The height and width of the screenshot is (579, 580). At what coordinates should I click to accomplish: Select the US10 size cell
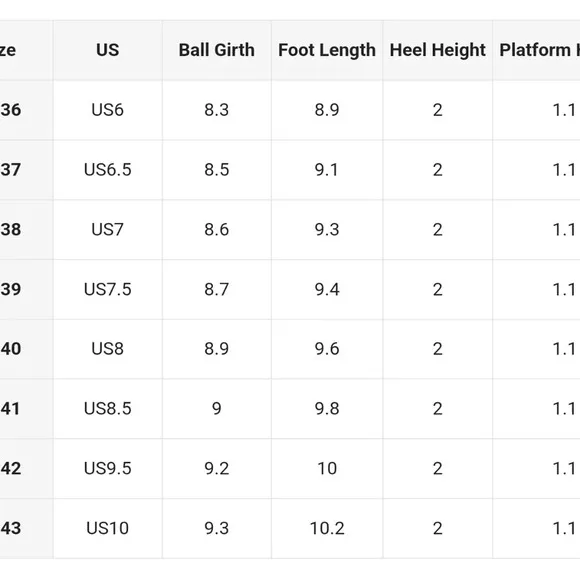coord(108,528)
